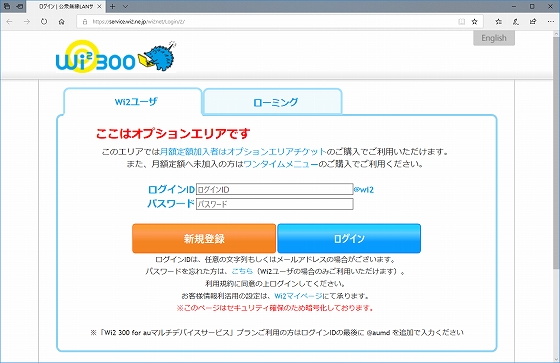Click the blue ログイン button

click(349, 238)
